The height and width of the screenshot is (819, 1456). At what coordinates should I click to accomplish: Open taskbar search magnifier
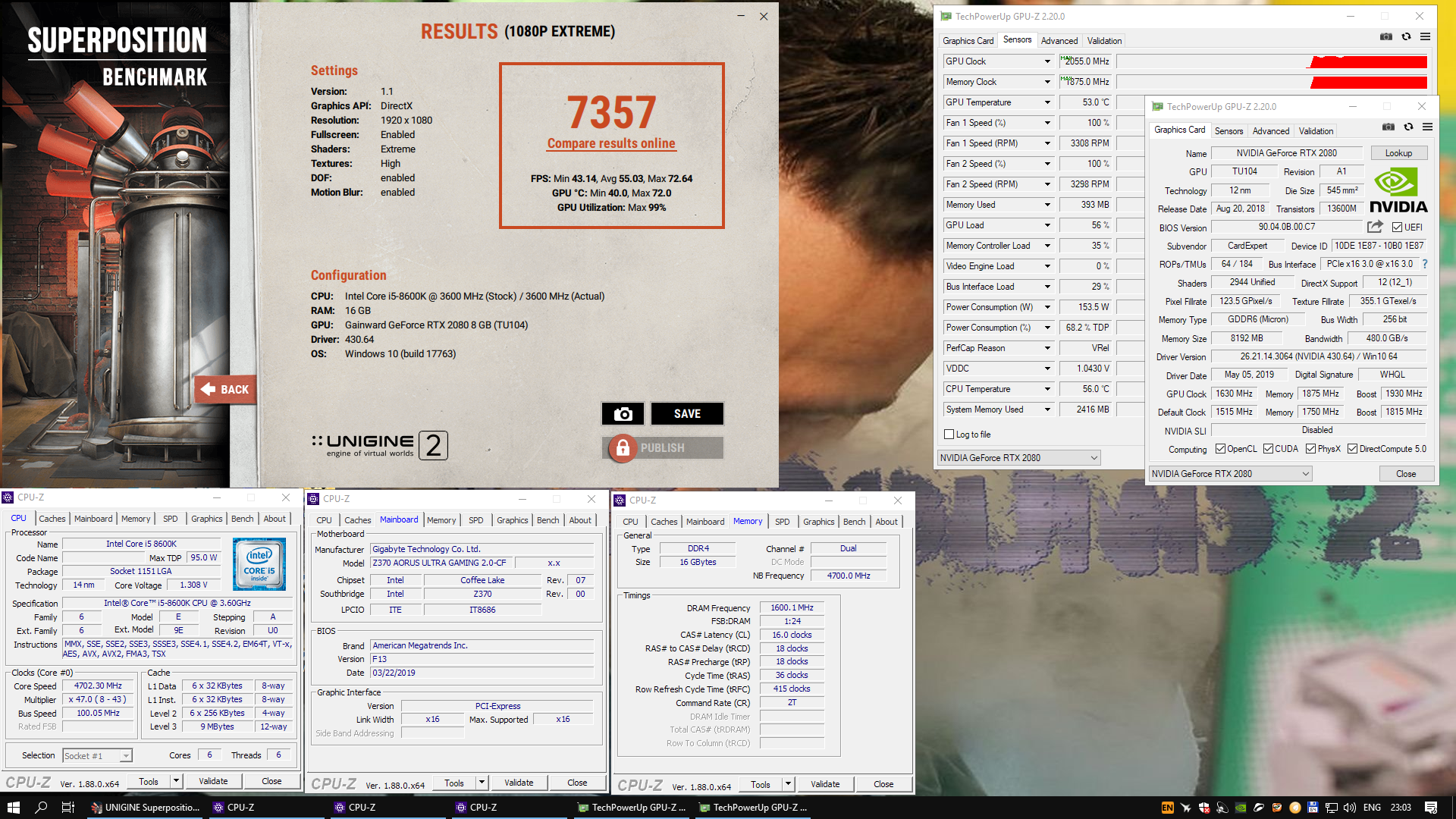(x=41, y=808)
